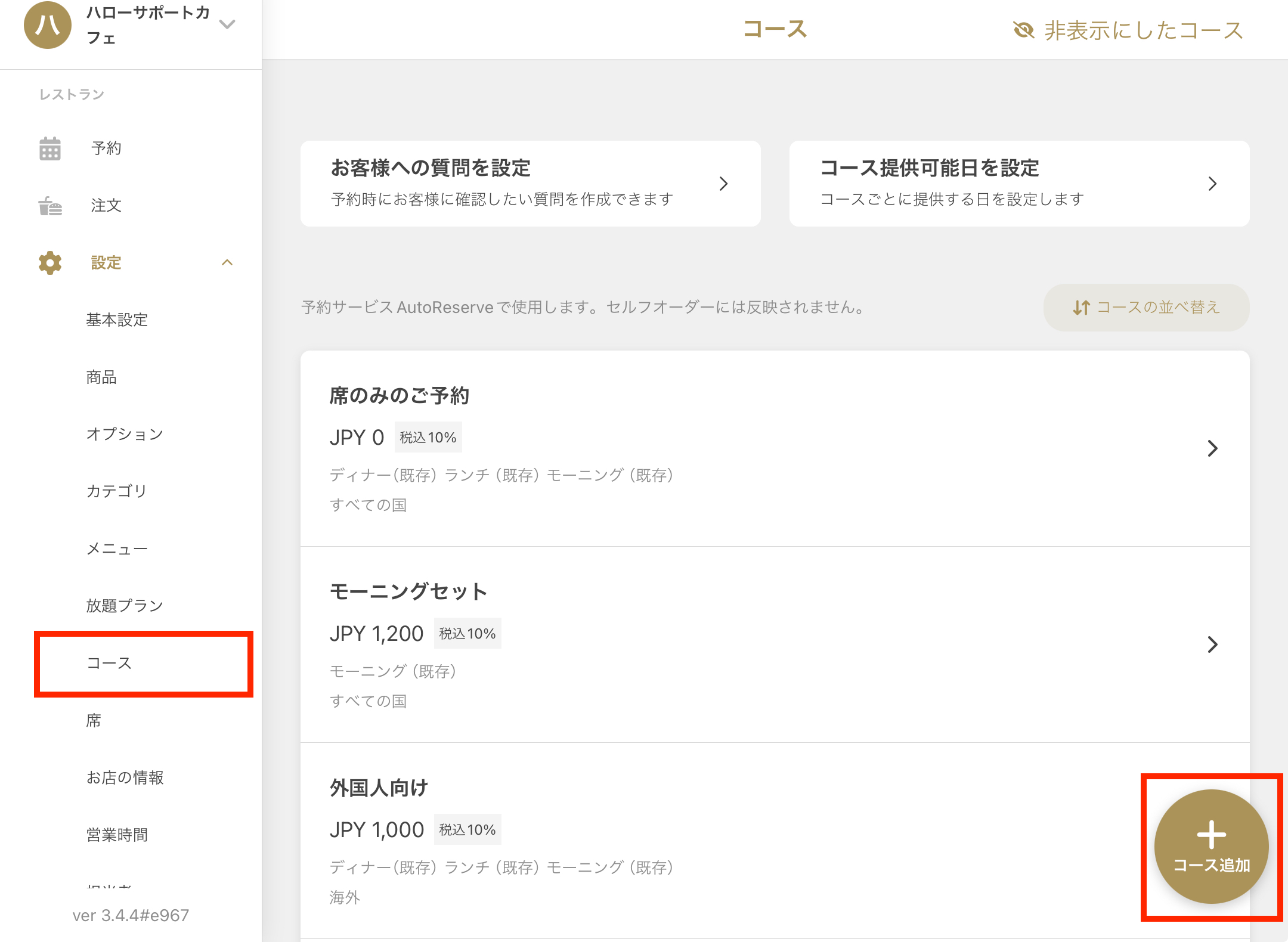Click the sort arrows icon for コースの並べ替え

click(1081, 308)
